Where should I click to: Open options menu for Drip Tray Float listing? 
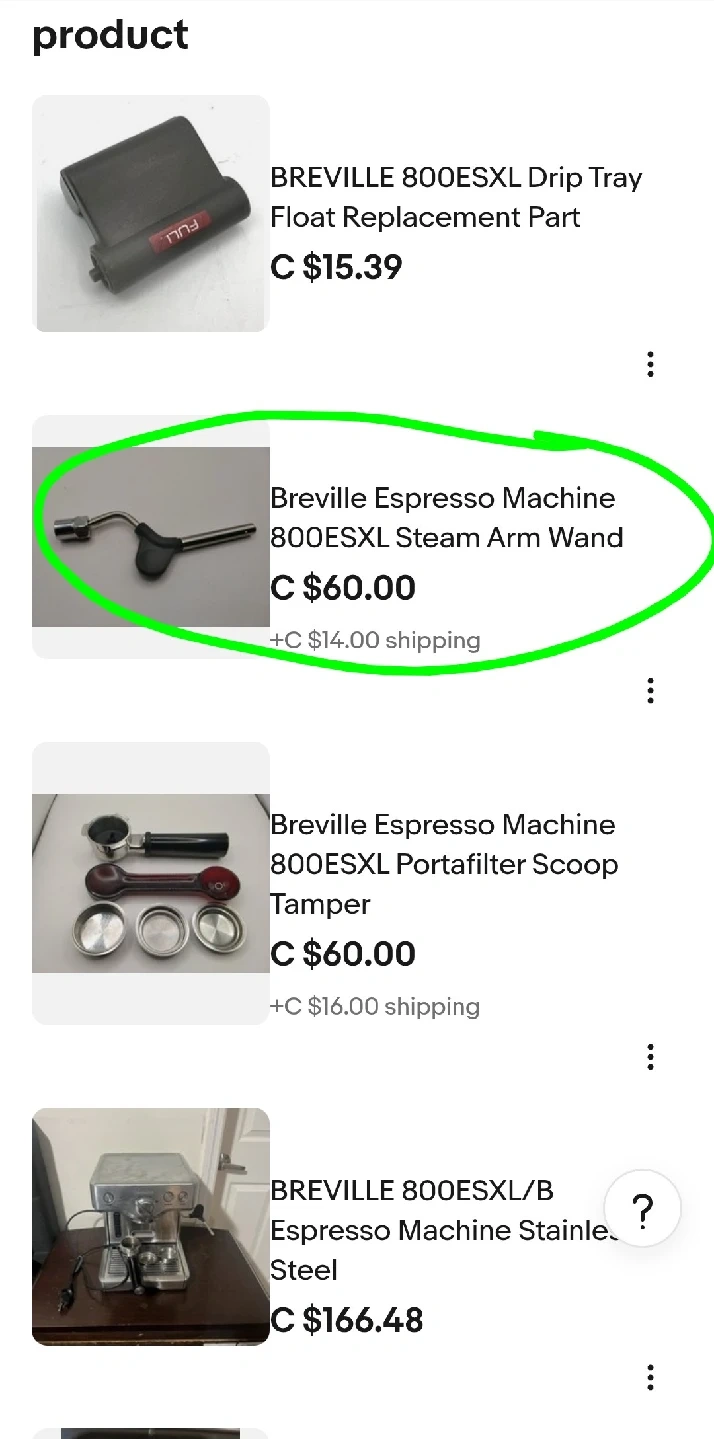pos(650,364)
